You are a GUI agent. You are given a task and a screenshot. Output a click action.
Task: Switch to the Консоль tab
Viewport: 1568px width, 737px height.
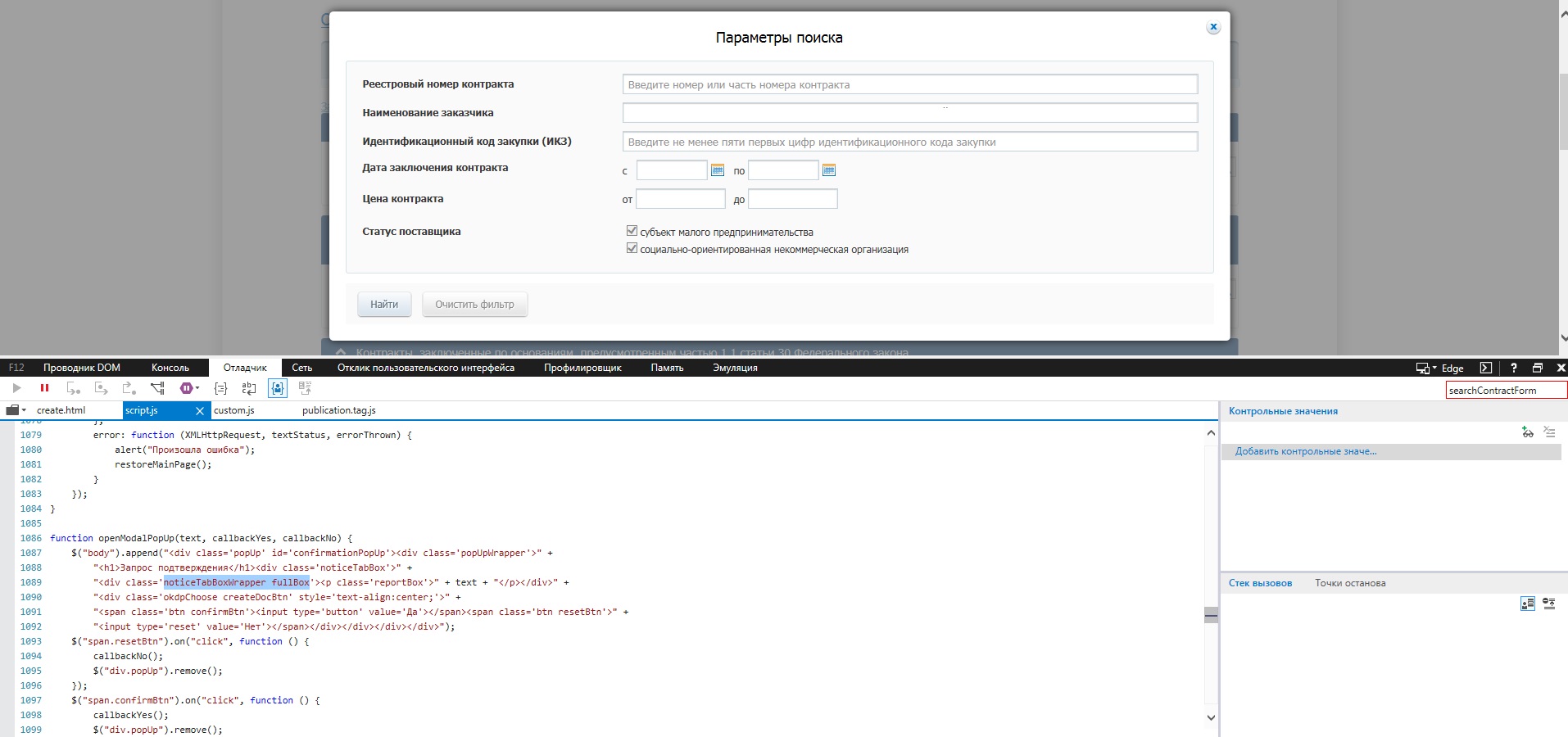point(170,368)
